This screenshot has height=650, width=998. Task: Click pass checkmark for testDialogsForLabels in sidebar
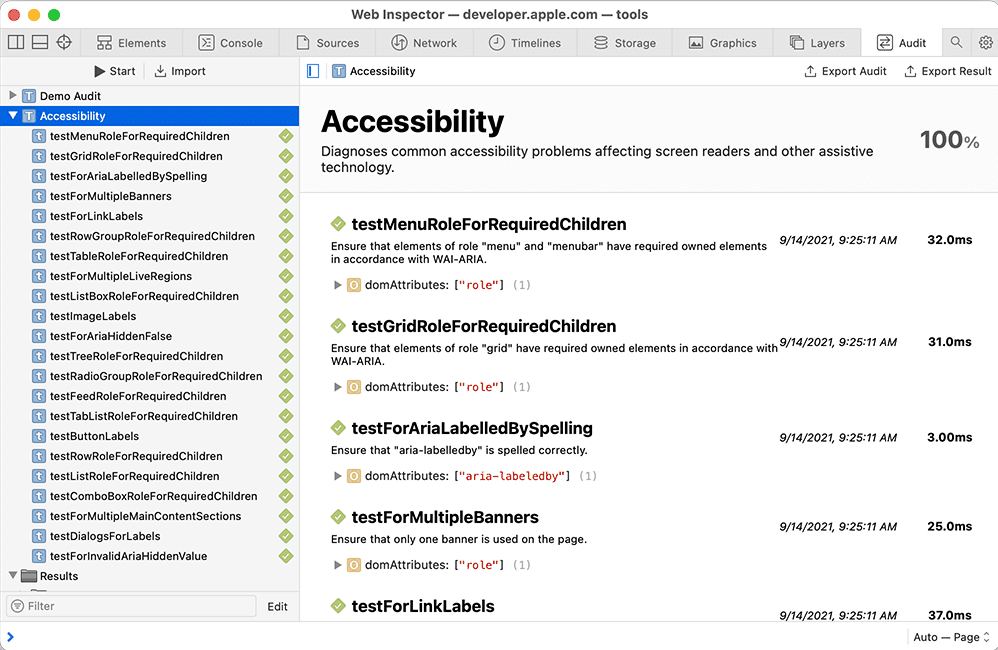(x=286, y=536)
